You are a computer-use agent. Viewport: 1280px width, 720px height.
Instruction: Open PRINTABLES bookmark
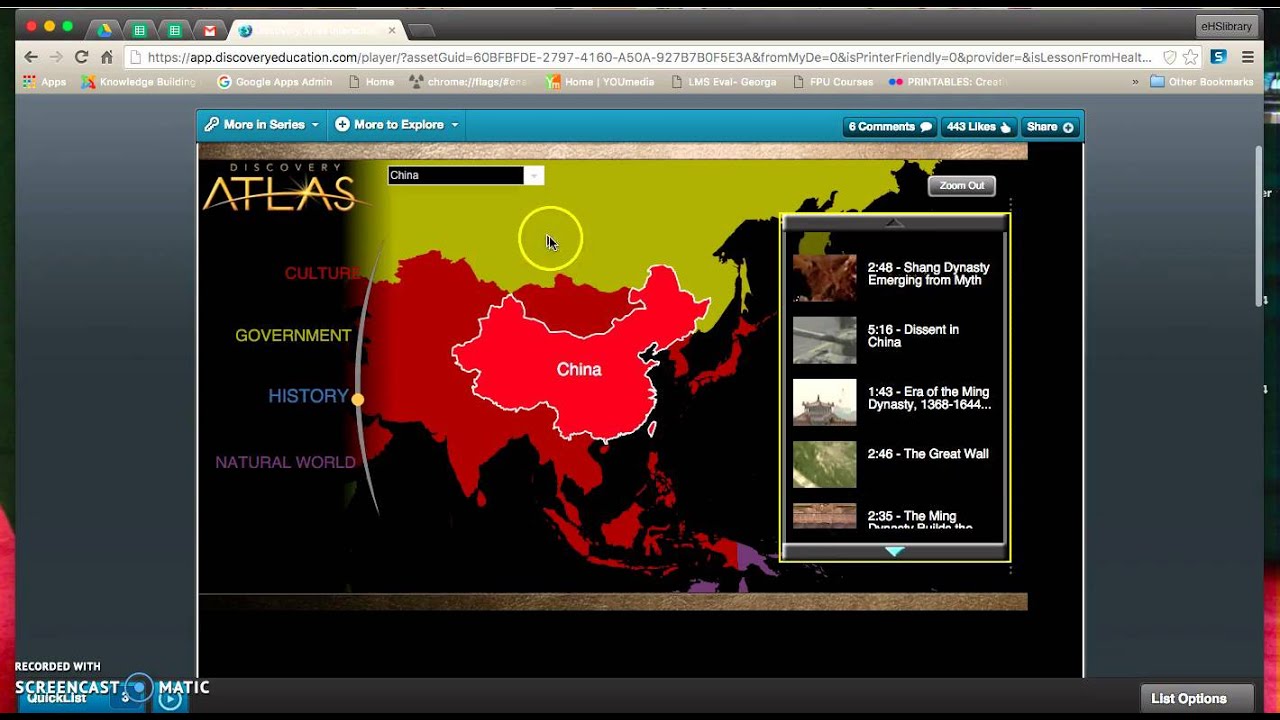(x=945, y=82)
